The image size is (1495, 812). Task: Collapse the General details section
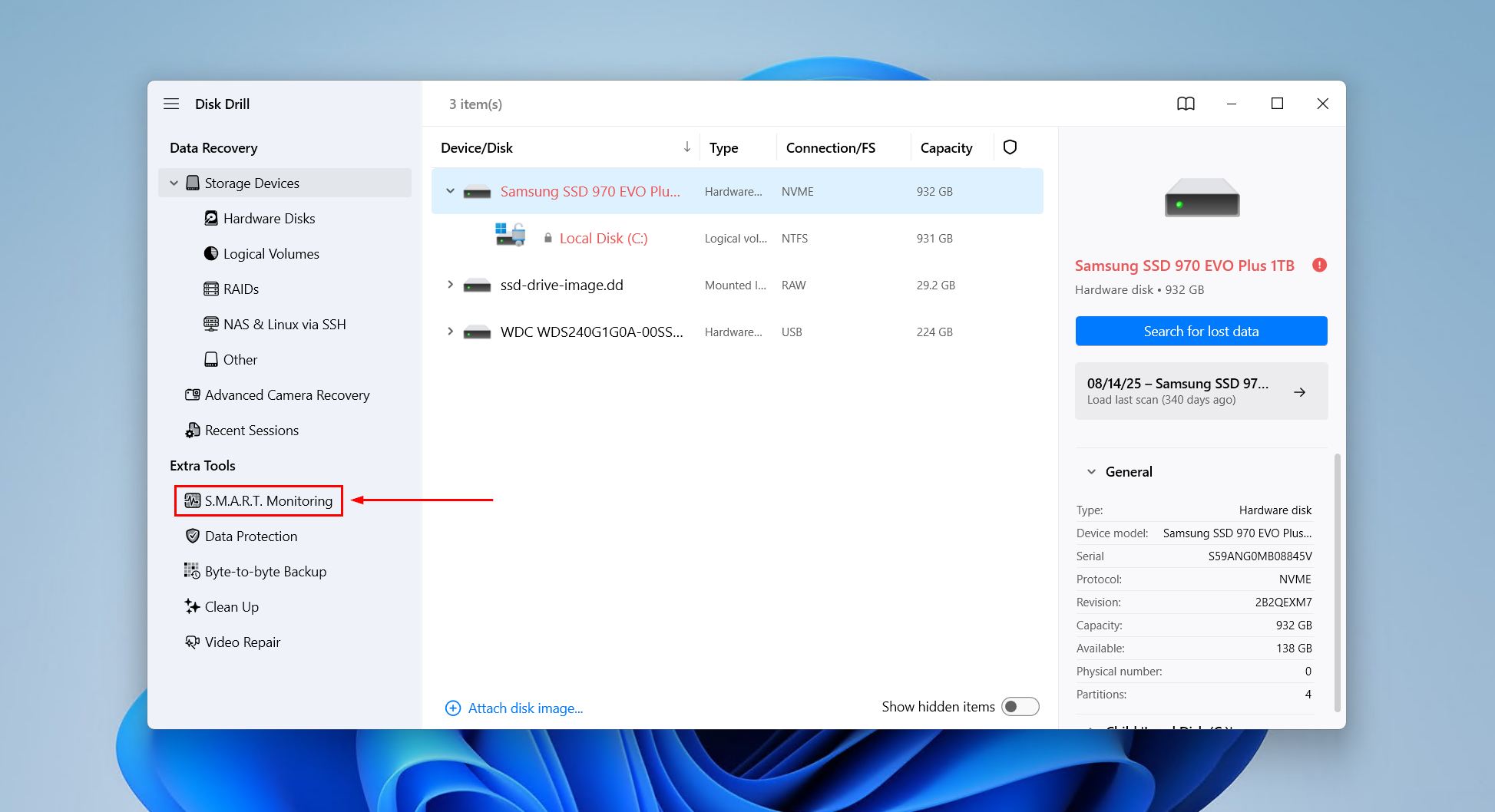[x=1091, y=472]
